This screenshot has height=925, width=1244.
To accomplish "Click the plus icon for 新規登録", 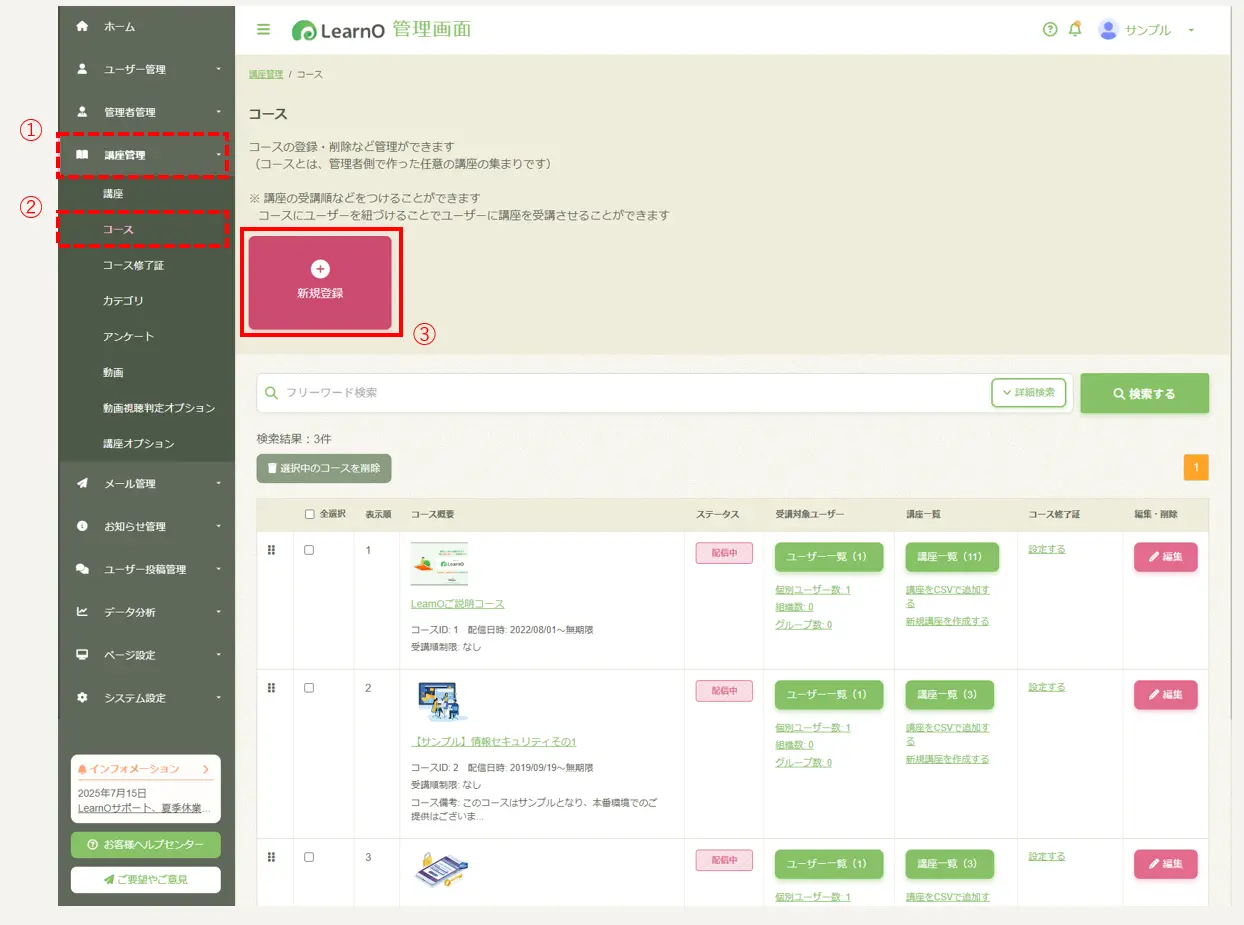I will coord(320,269).
